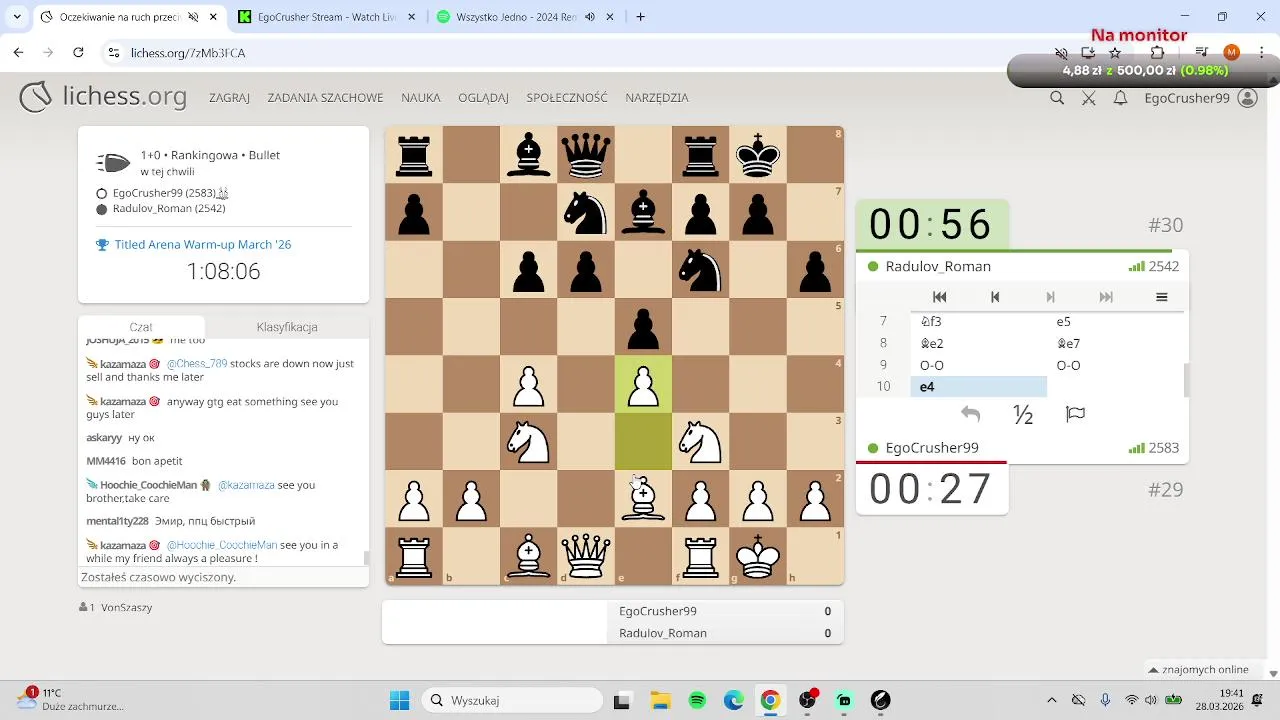Open a new browser tab

pos(640,17)
